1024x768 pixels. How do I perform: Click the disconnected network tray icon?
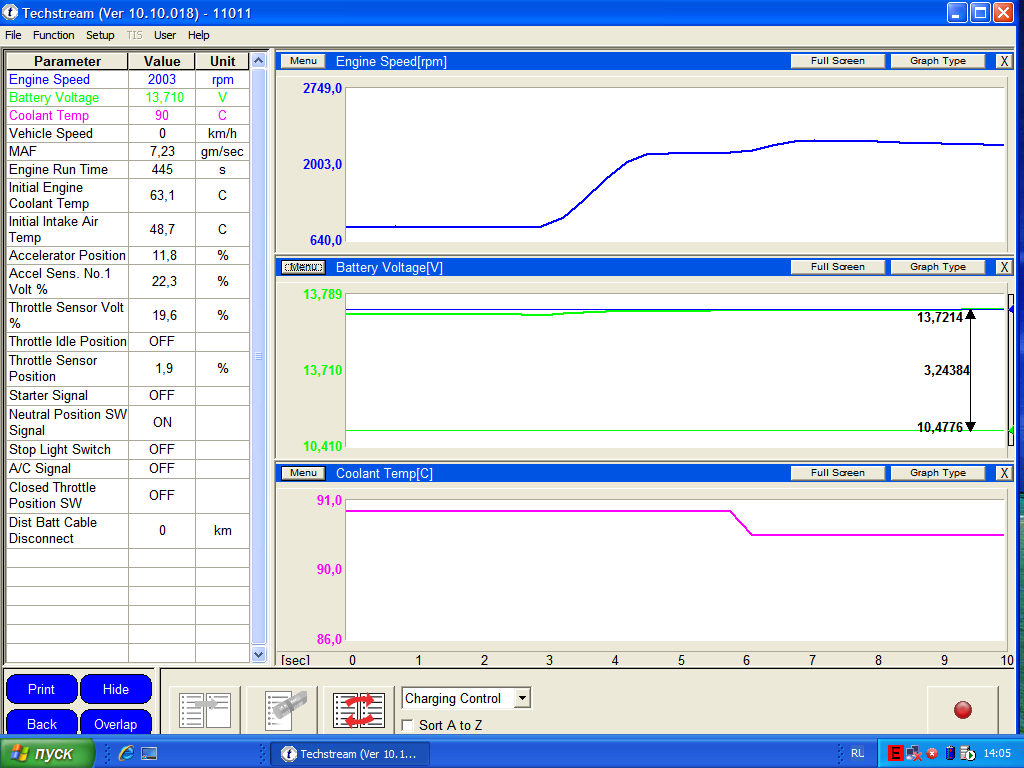tap(914, 754)
